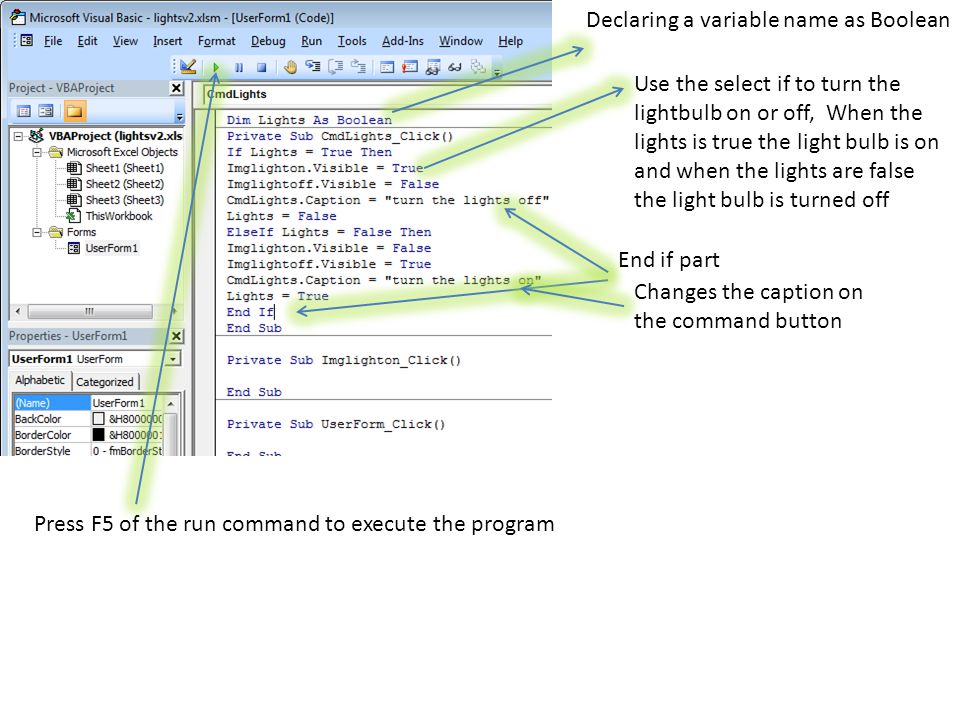Open the Help menu
Viewport: 960px width, 720px height.
510,41
